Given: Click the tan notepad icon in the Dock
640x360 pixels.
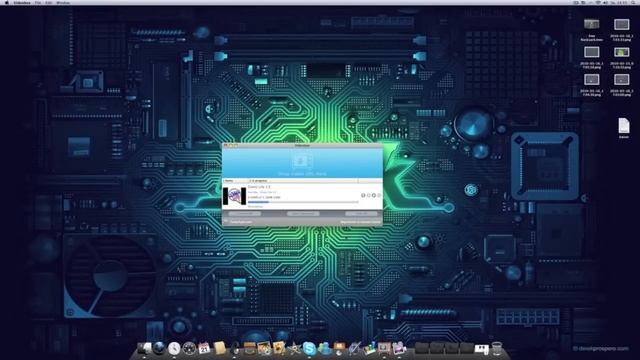Looking at the screenshot, I should (x=219, y=348).
